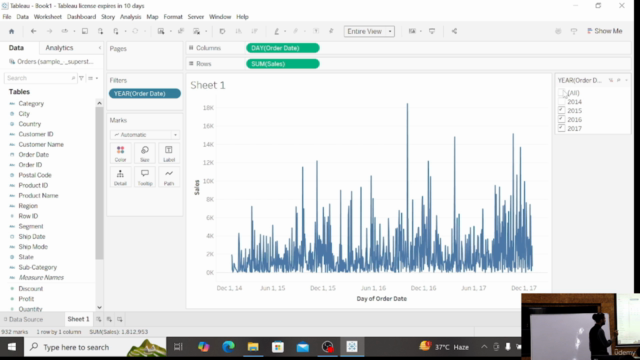
Task: Uncheck the 2016 year filter checkbox
Action: [562, 119]
